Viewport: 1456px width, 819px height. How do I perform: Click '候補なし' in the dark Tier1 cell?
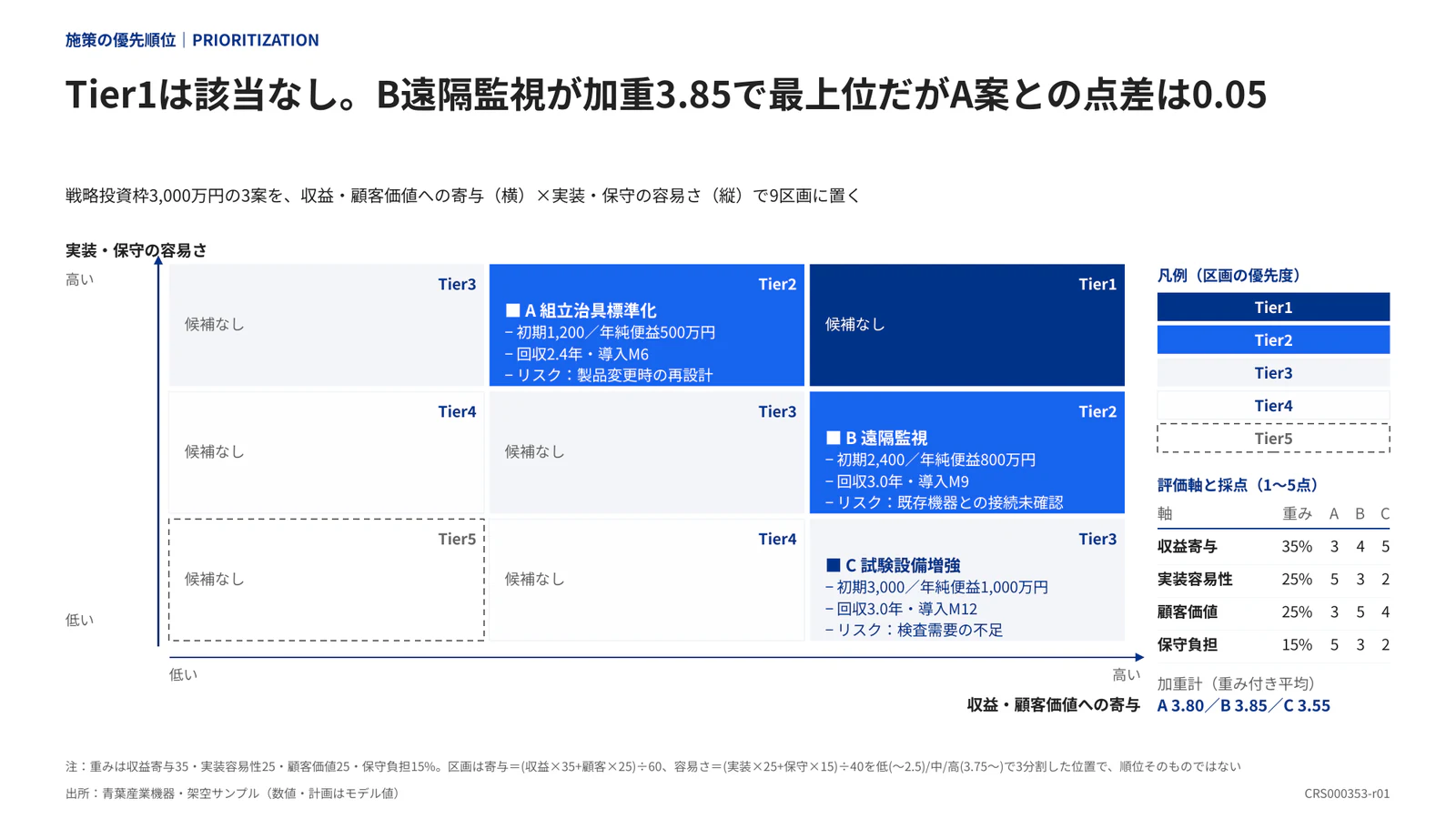pos(854,324)
